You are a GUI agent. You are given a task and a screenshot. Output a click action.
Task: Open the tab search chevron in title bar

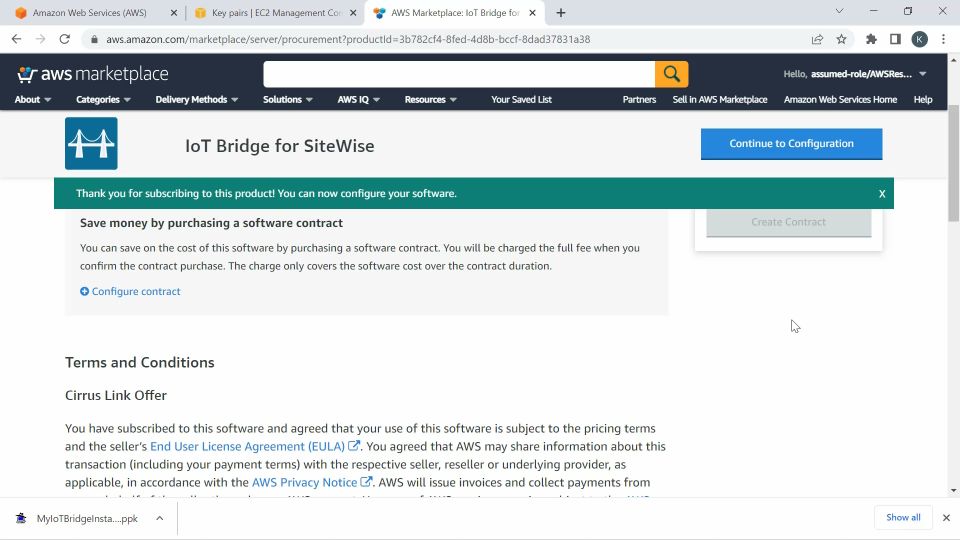(x=839, y=11)
